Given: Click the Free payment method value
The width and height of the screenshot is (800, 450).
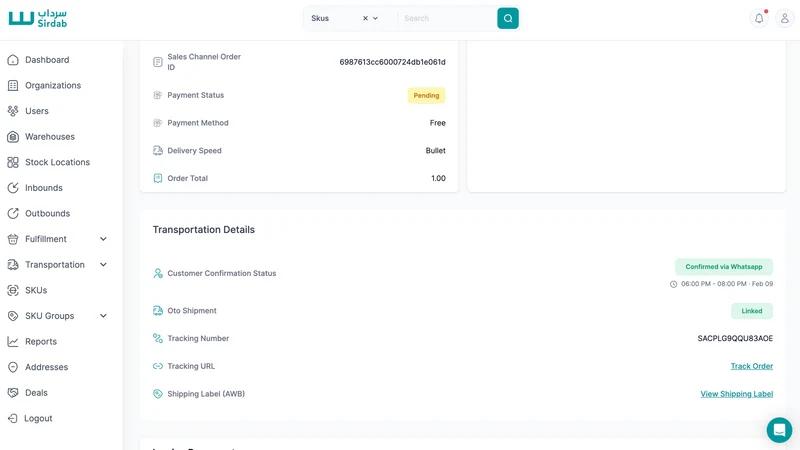Looking at the screenshot, I should point(437,123).
